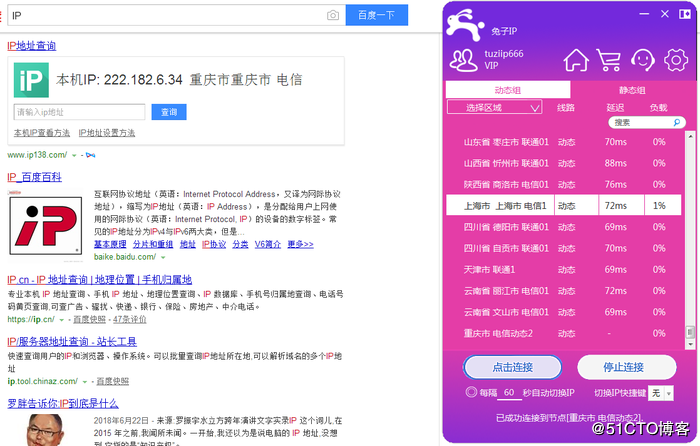Image resolution: width=700 pixels, height=446 pixels.
Task: Open the IP_百度百科 result link
Action: [34, 177]
